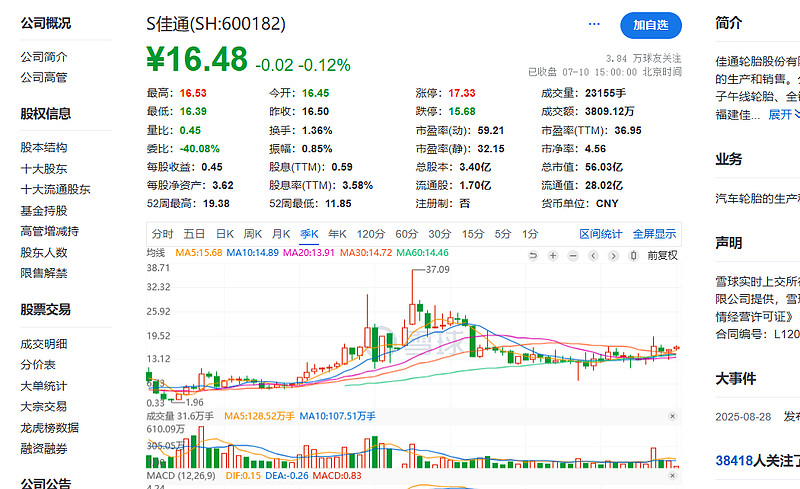Viewport: 800px width, 489px height.
Task: Click the MA30:14.72 moving average label
Action: coord(366,253)
